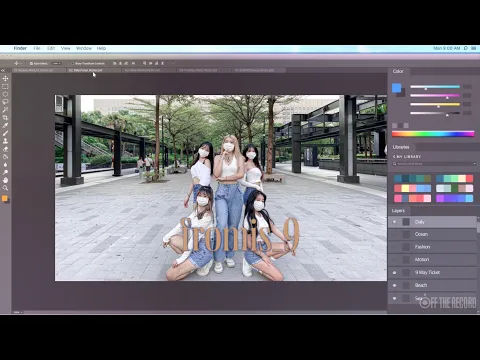This screenshot has width=480, height=360.
Task: Select the Color panel tab
Action: coord(398,71)
